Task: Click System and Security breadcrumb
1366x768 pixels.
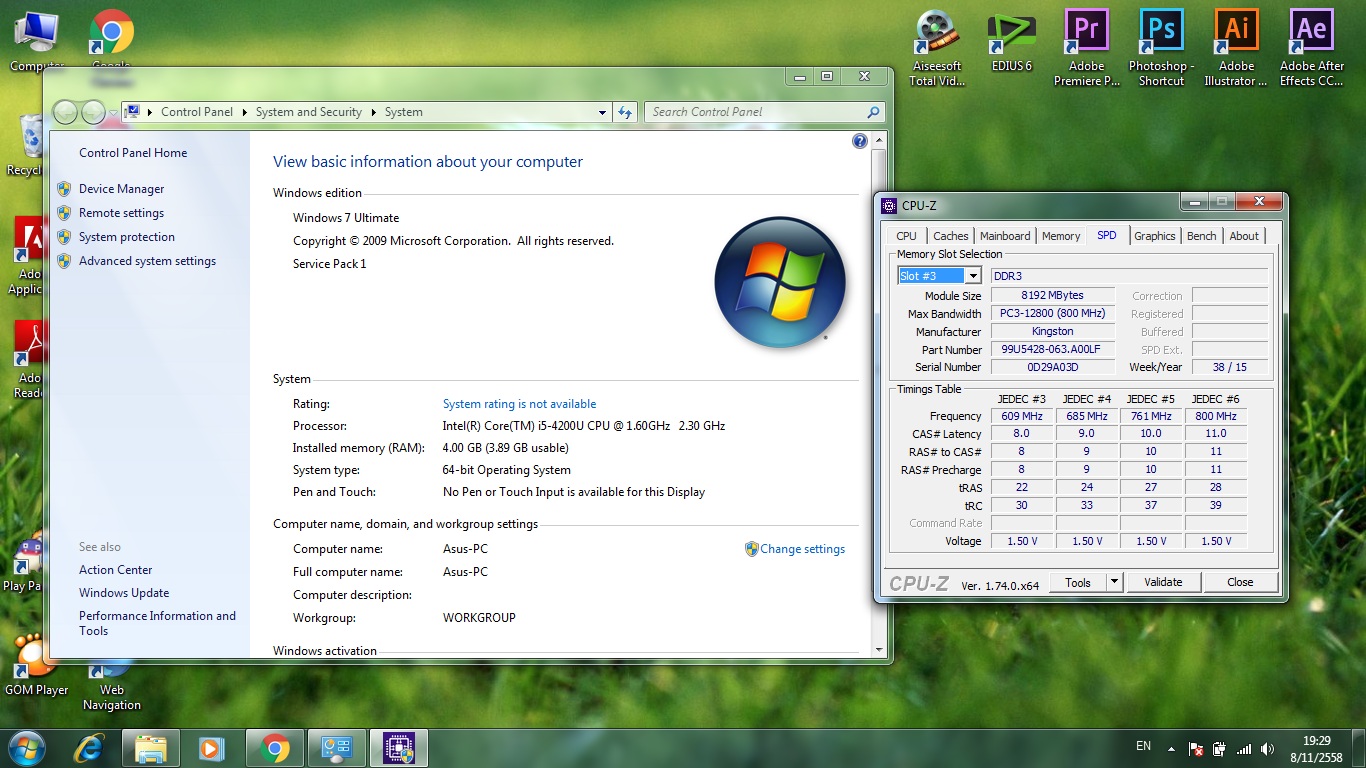Action: tap(309, 112)
